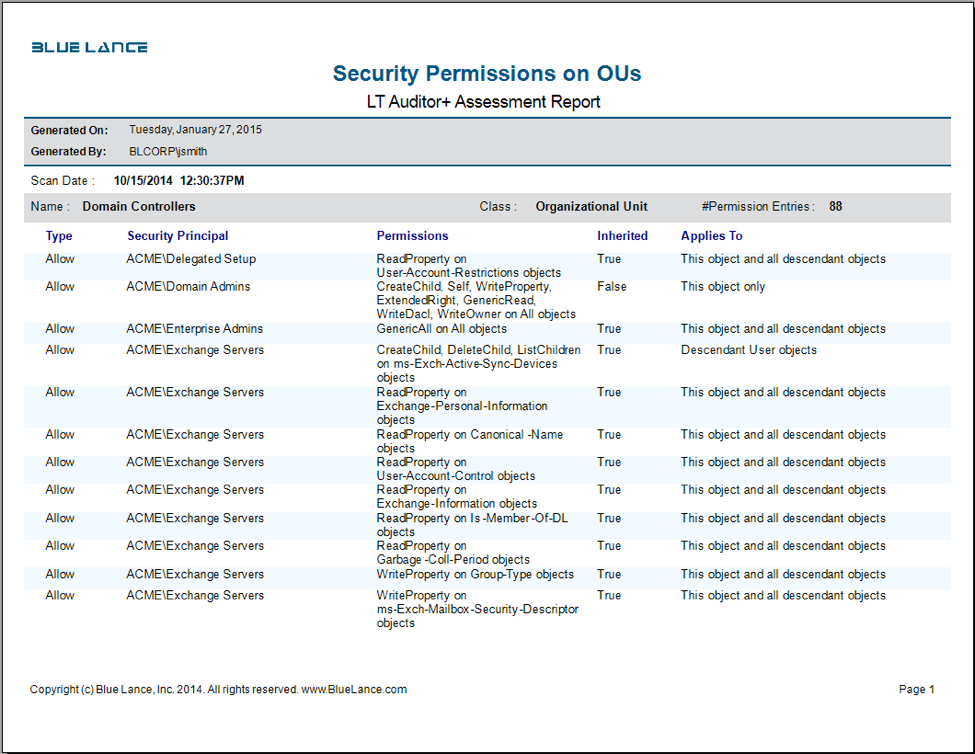
Task: Select the permission entries count '88'
Action: click(836, 207)
